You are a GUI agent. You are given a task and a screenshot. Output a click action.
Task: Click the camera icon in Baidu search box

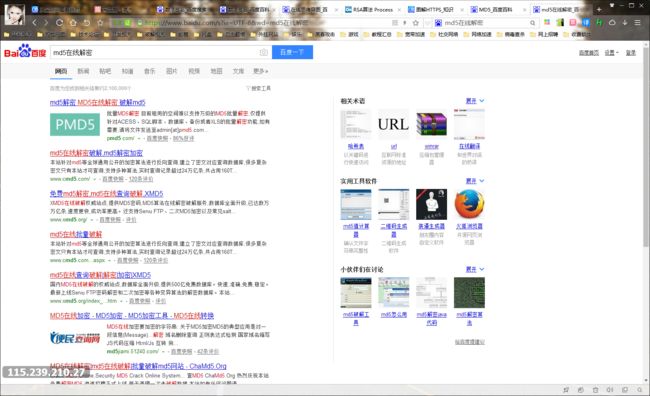[263, 52]
